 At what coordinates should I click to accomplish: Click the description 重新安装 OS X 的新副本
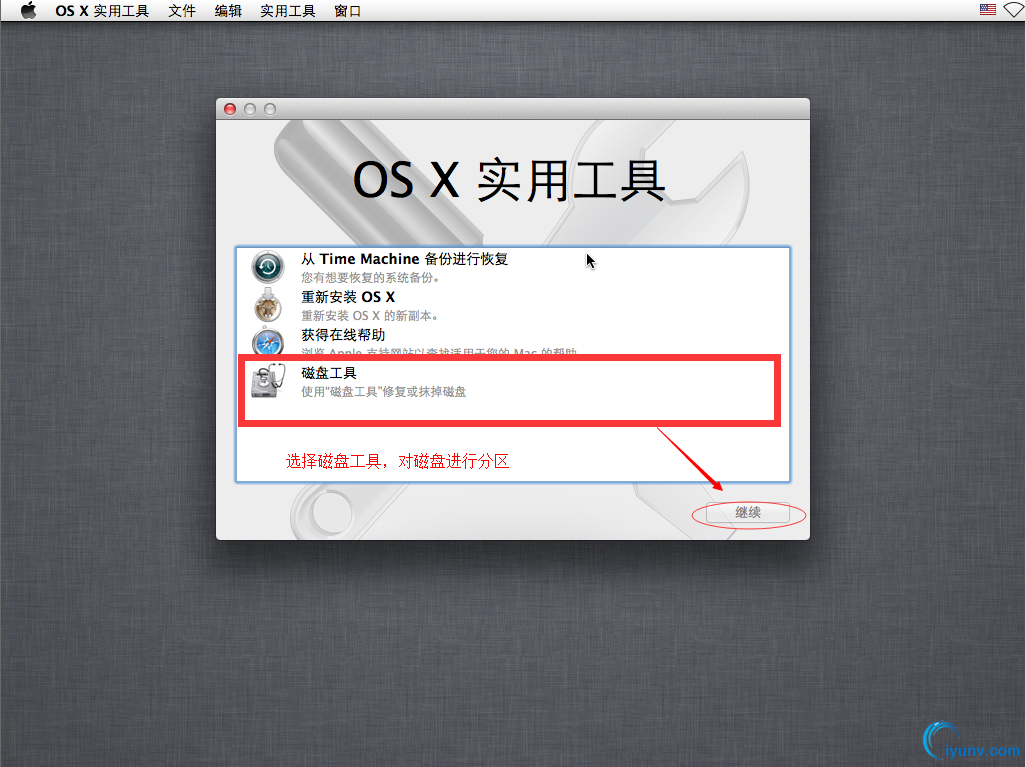coord(369,316)
